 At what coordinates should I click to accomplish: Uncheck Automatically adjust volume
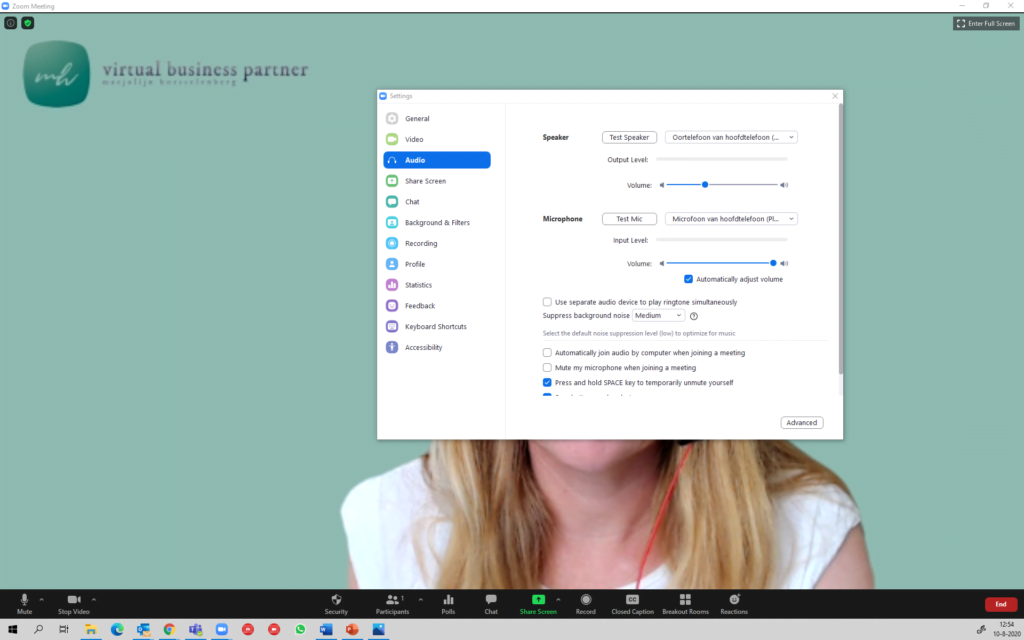tap(688, 279)
